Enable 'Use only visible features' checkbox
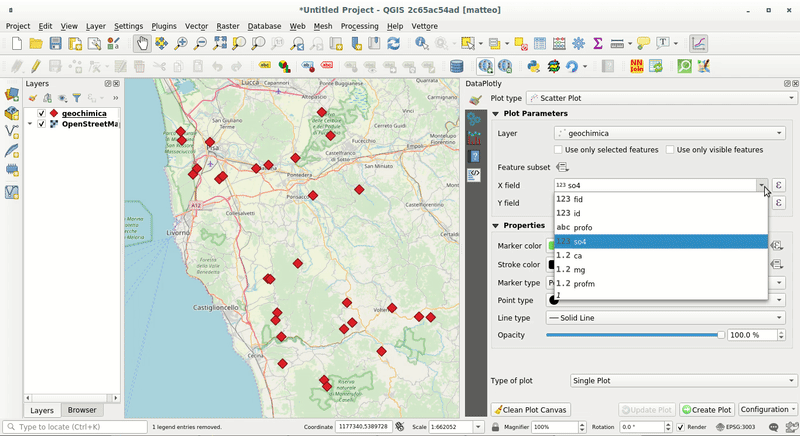The height and width of the screenshot is (436, 800). point(670,150)
